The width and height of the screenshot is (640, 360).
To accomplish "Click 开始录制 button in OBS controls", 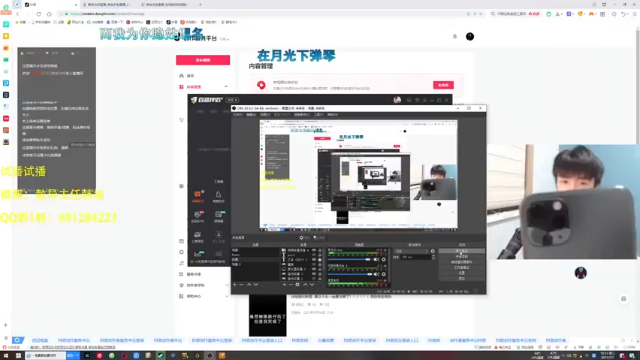I will [462, 256].
